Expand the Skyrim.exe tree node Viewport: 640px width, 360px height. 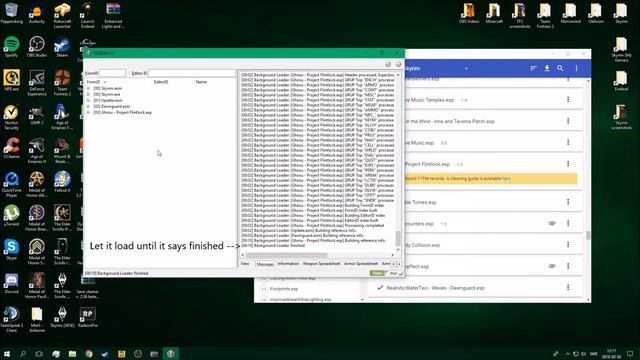(88, 94)
